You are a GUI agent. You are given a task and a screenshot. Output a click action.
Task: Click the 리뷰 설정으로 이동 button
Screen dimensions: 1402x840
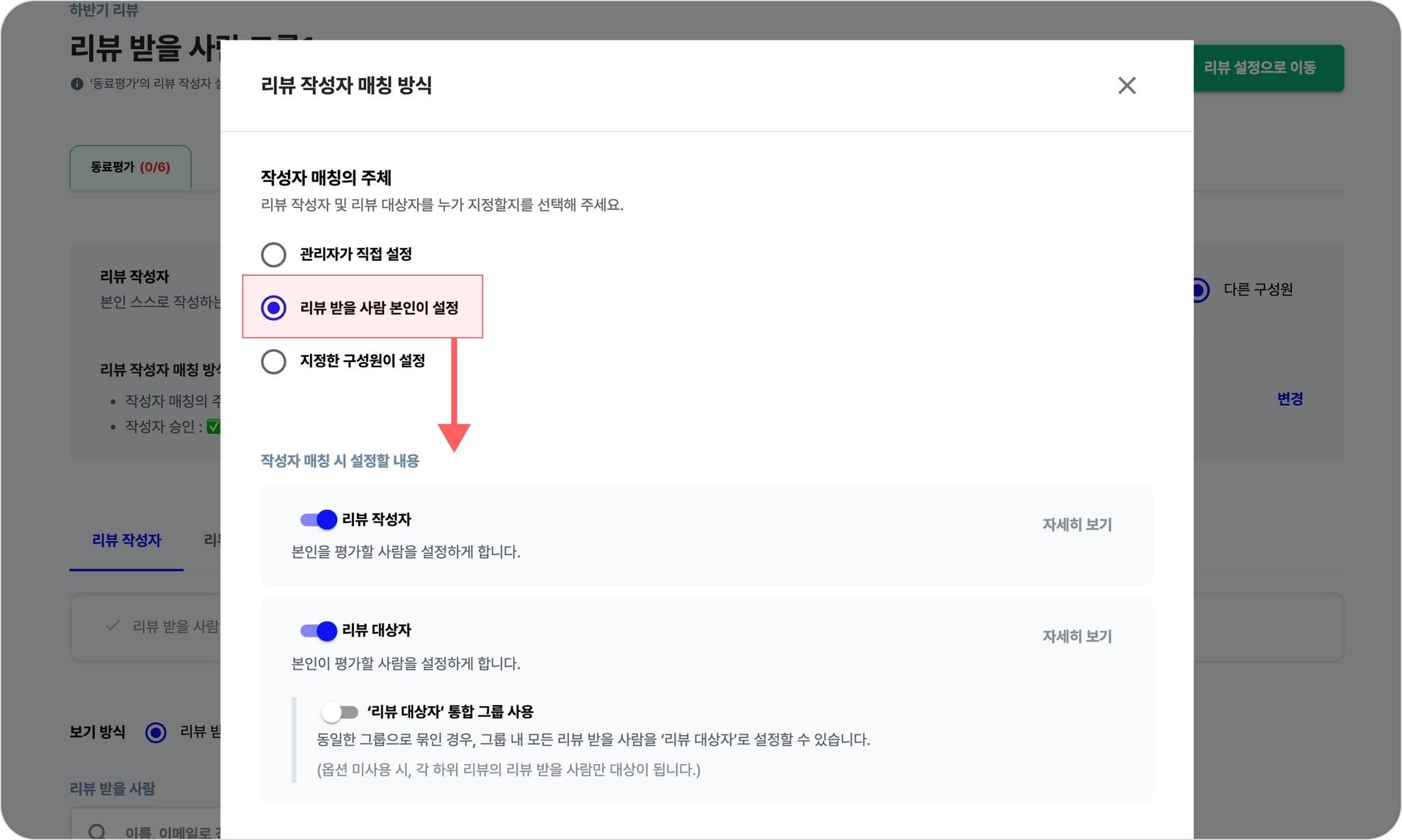[x=1267, y=68]
